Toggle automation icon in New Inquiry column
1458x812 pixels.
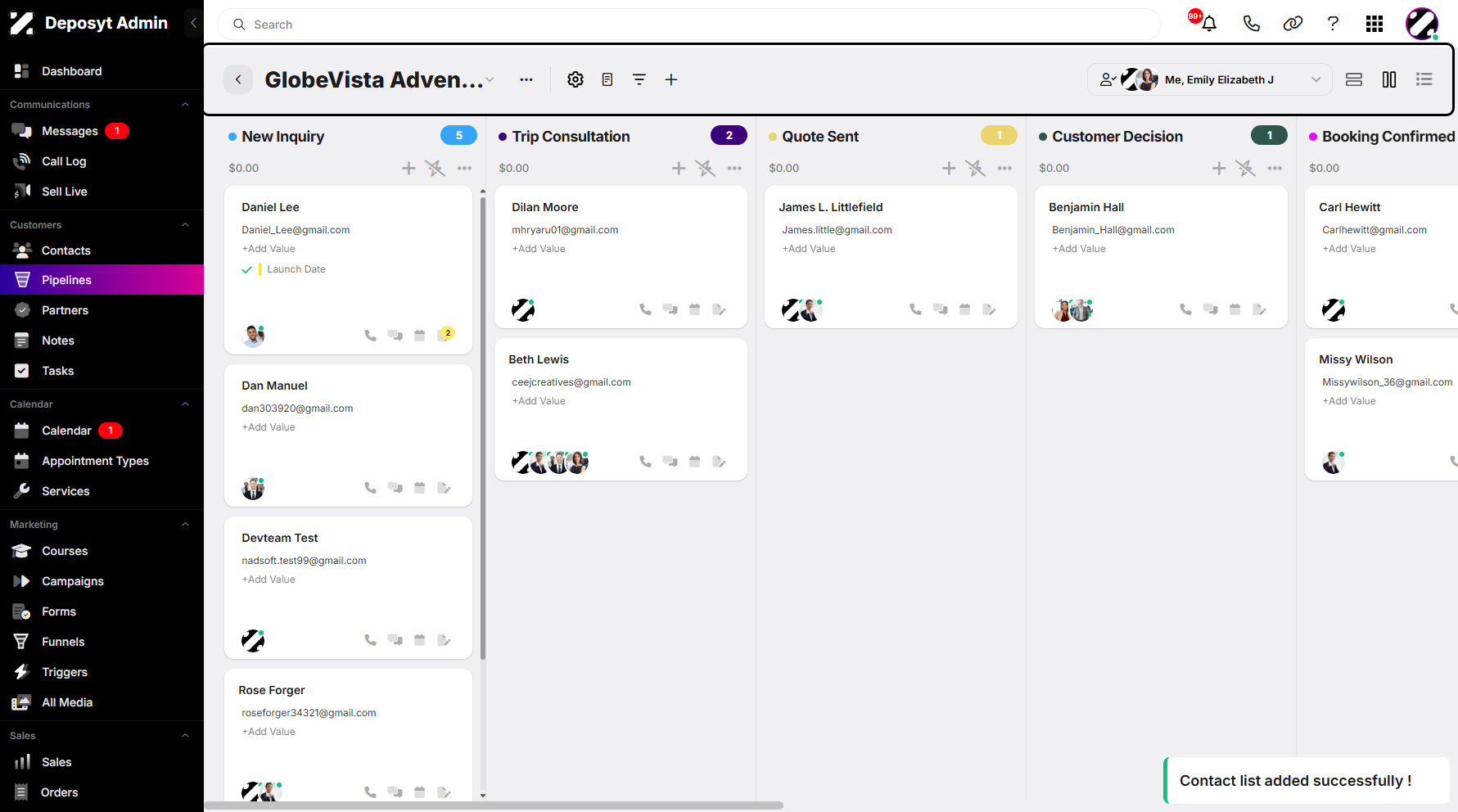(x=435, y=168)
